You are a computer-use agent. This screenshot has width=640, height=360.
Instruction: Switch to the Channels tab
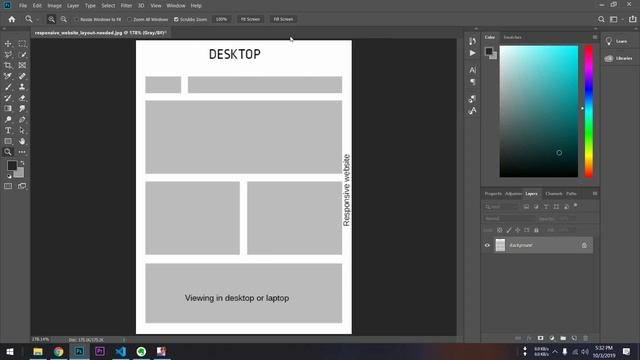(554, 193)
